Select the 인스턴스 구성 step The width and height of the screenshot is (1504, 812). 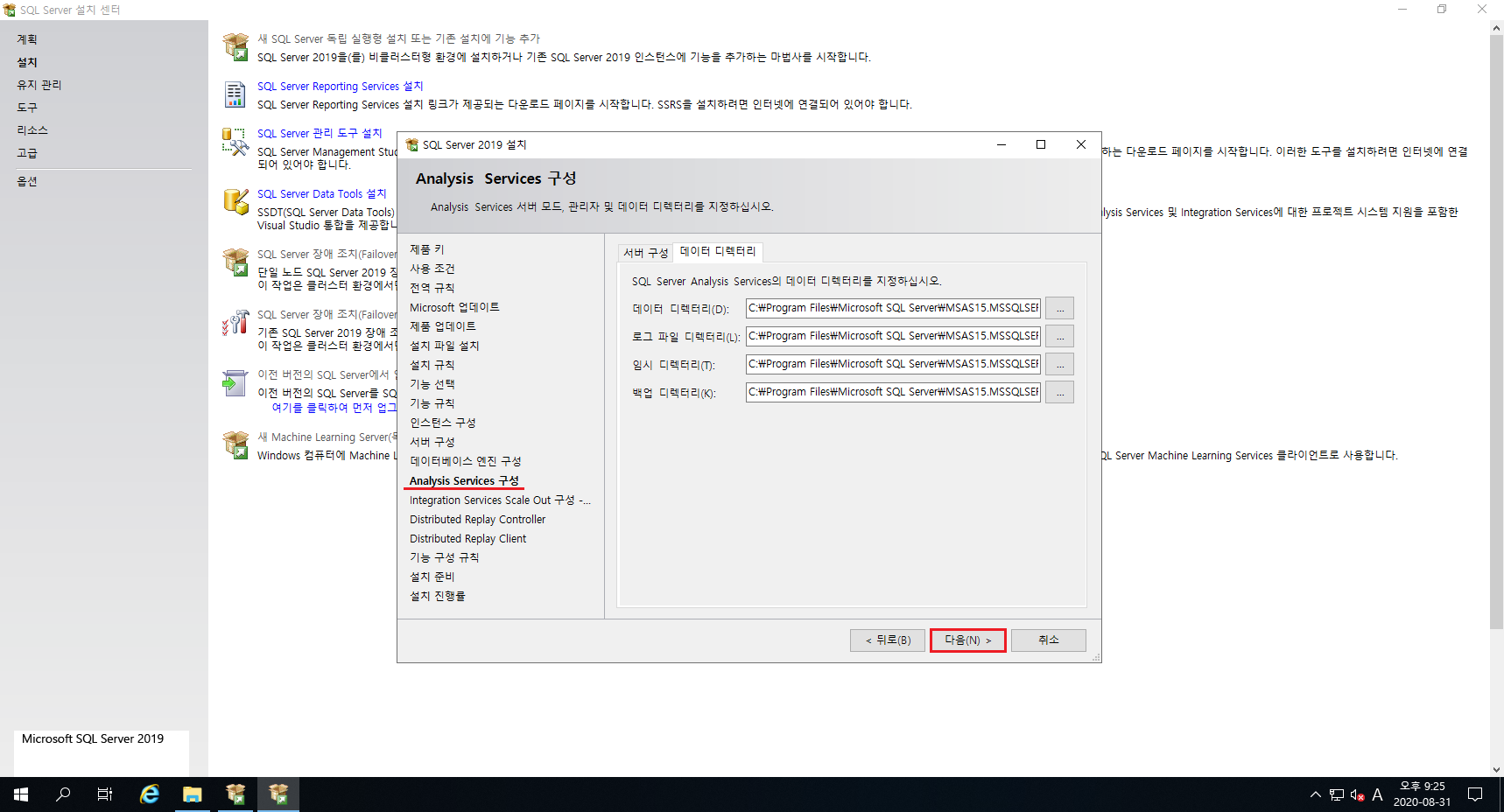[443, 423]
